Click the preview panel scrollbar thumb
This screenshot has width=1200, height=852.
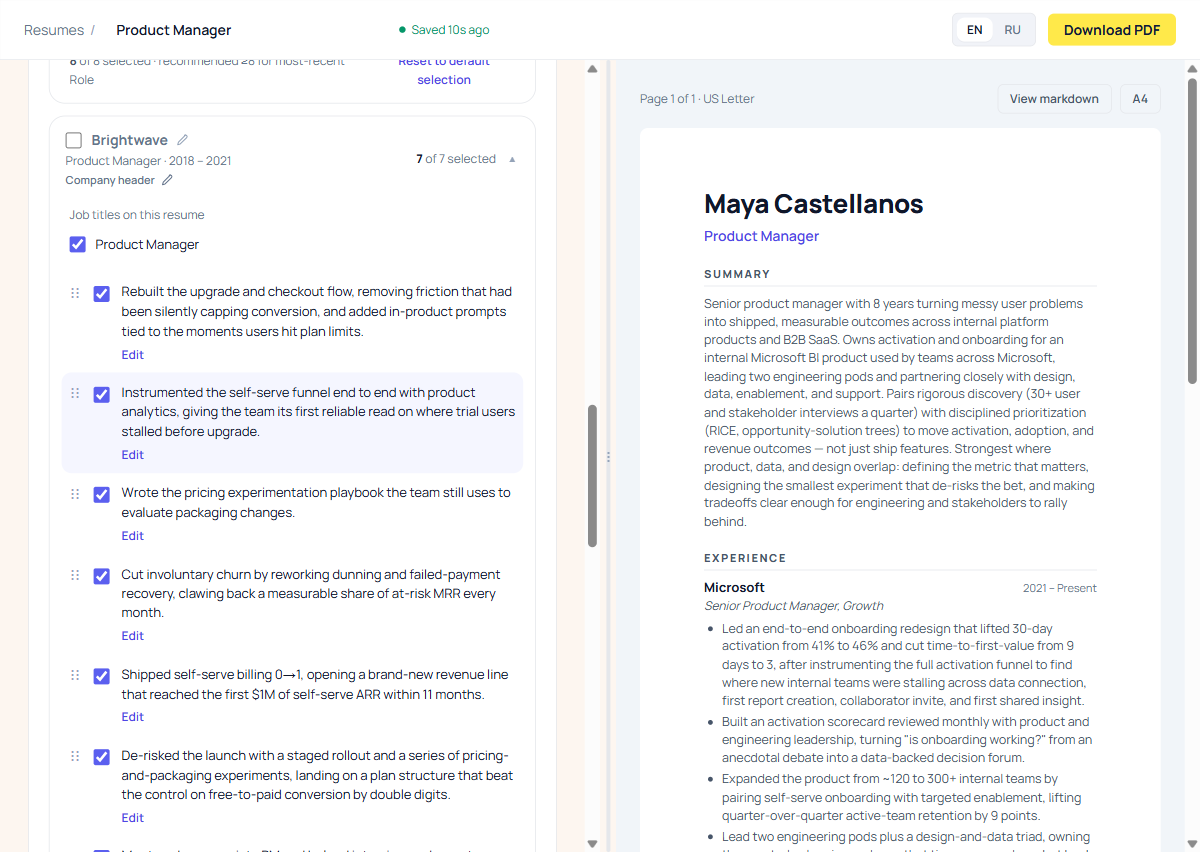[1192, 231]
